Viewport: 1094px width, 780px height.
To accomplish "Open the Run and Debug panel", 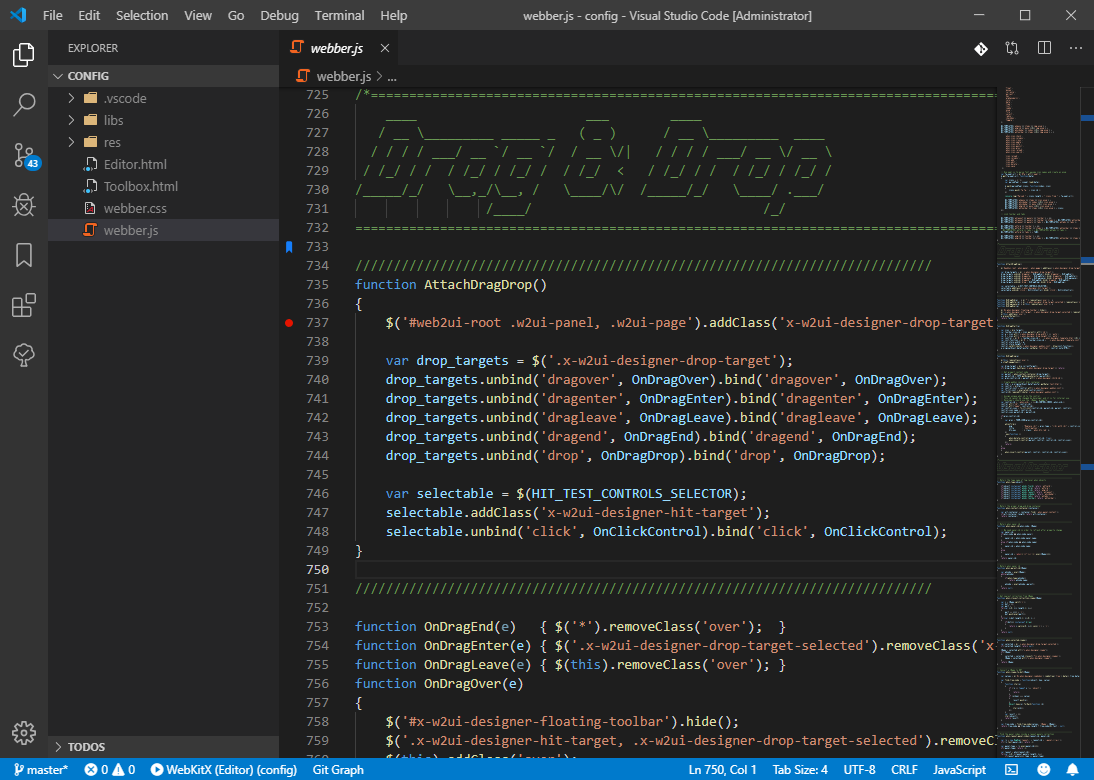I will (24, 205).
